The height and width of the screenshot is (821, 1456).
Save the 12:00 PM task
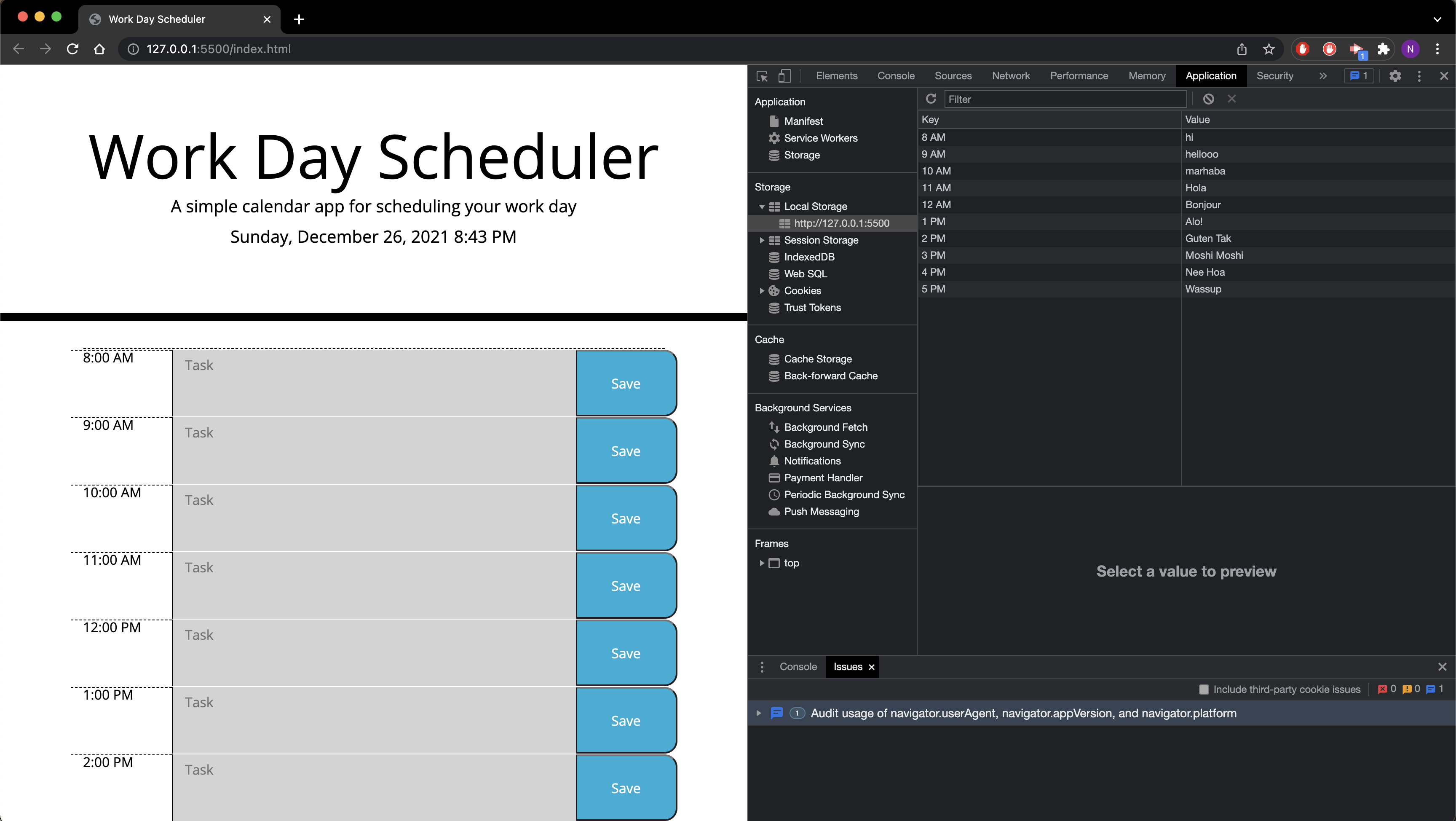[626, 653]
